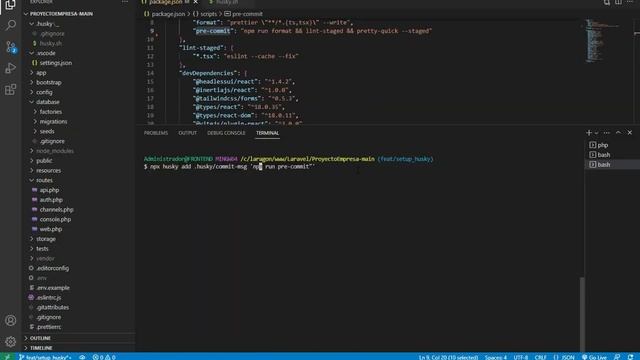Image resolution: width=640 pixels, height=360 pixels.
Task: Open the PROBLEMS panel tab
Action: click(156, 133)
